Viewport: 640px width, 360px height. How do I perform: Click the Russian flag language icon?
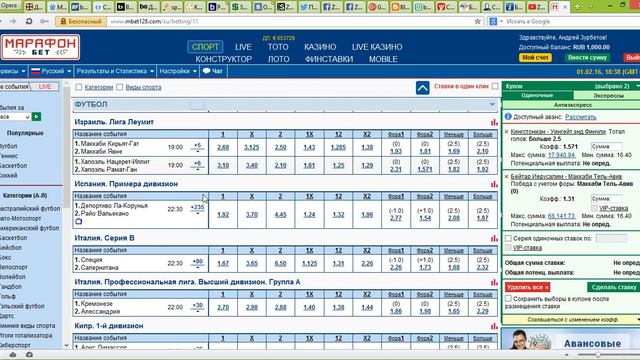point(36,71)
